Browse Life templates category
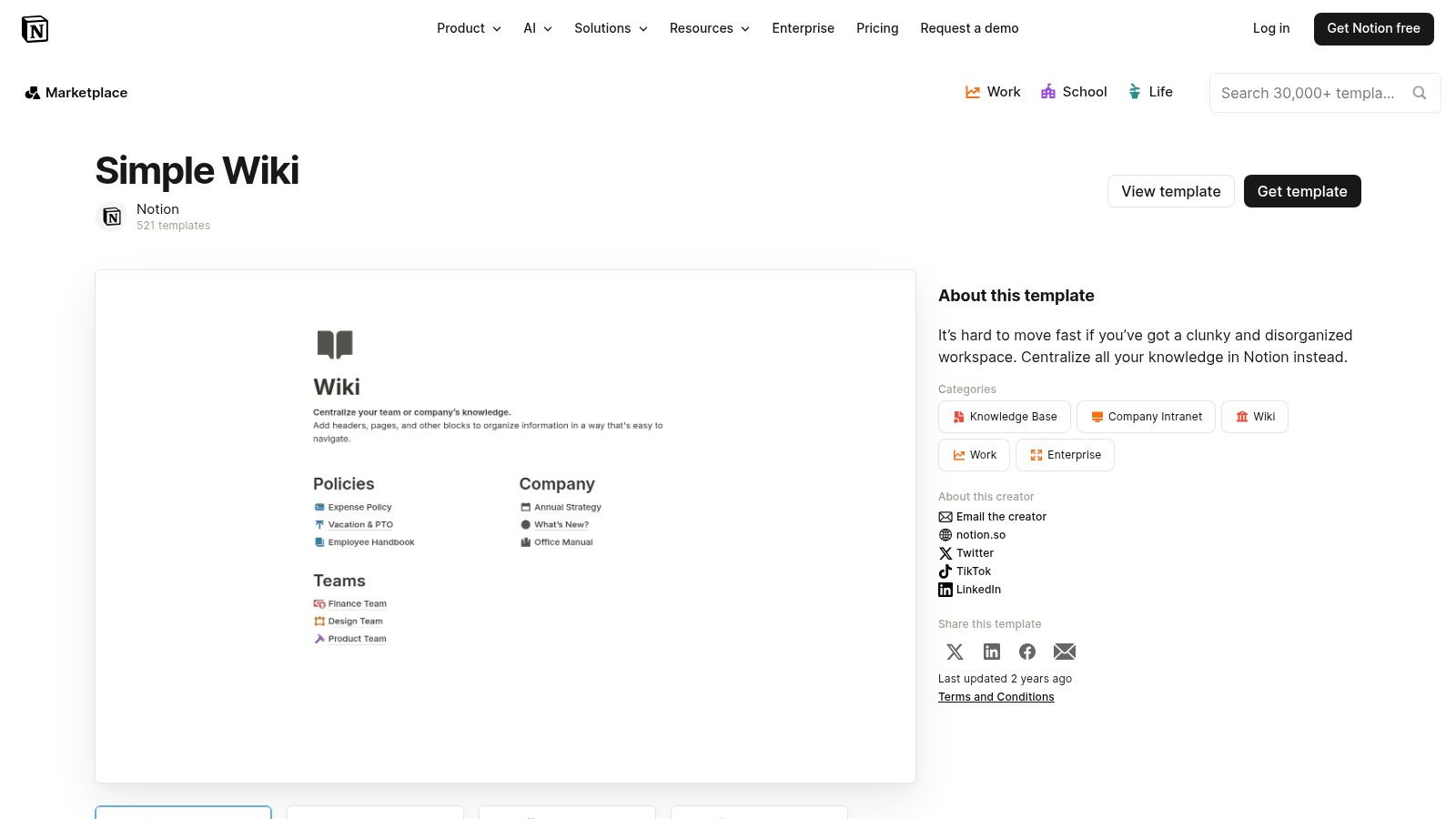The width and height of the screenshot is (1456, 819). pos(1150,92)
